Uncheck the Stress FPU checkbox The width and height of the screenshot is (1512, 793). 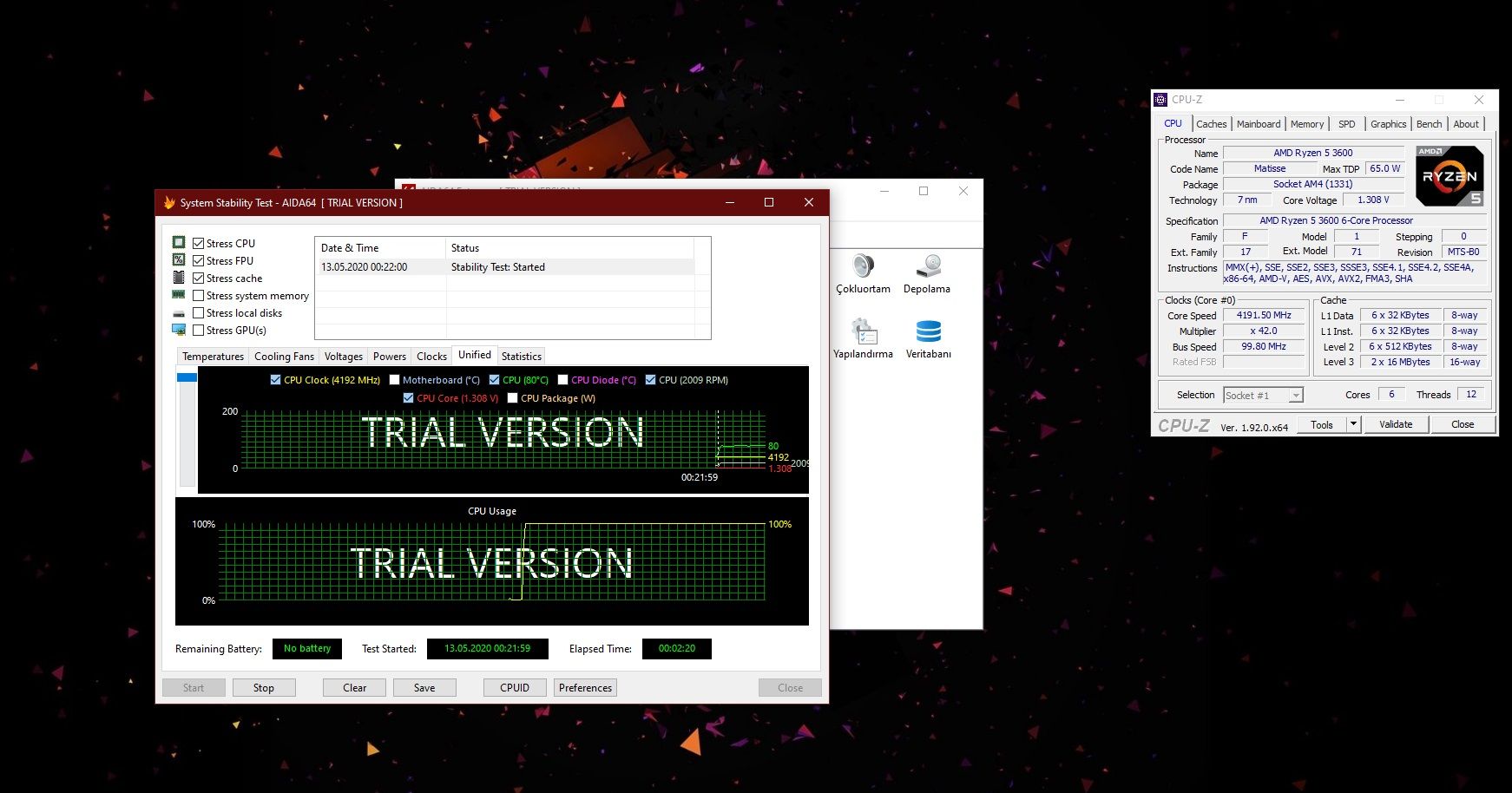199,261
